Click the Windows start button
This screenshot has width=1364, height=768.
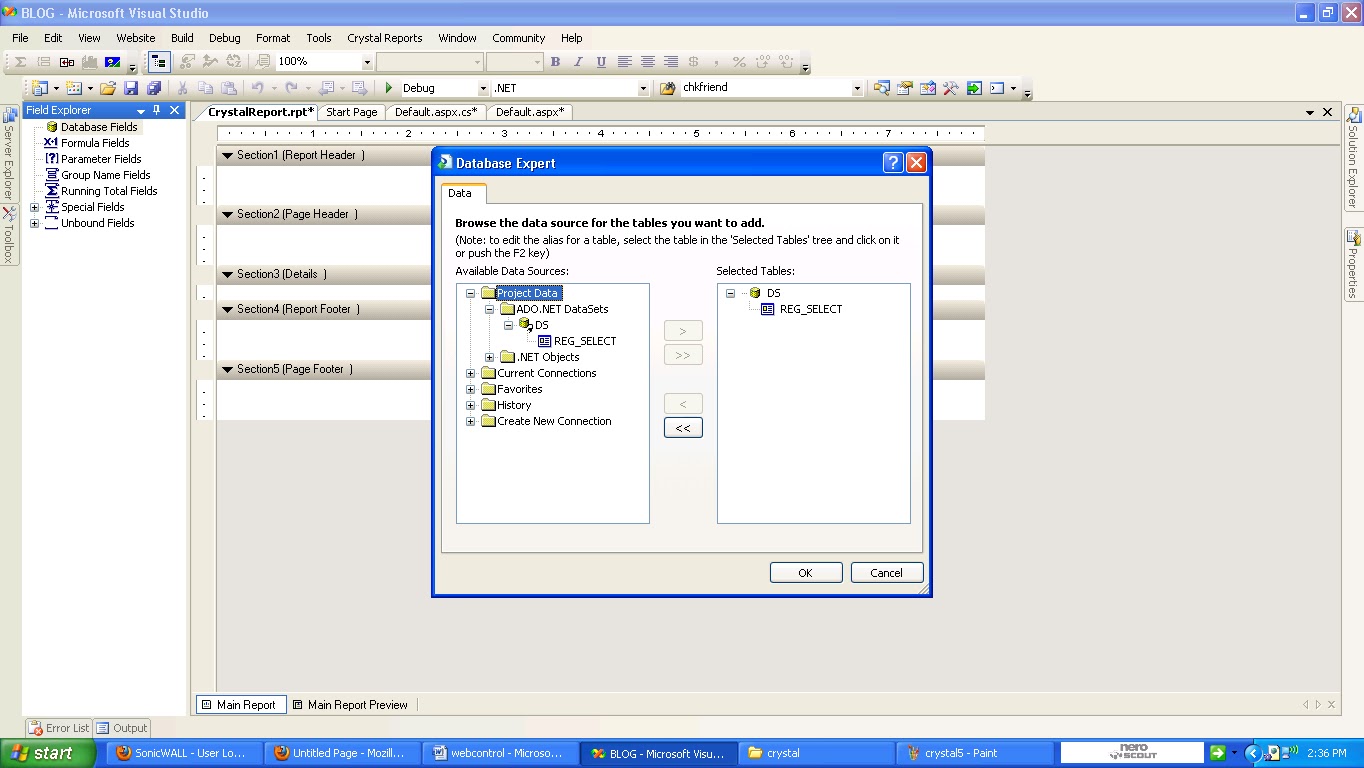click(48, 753)
